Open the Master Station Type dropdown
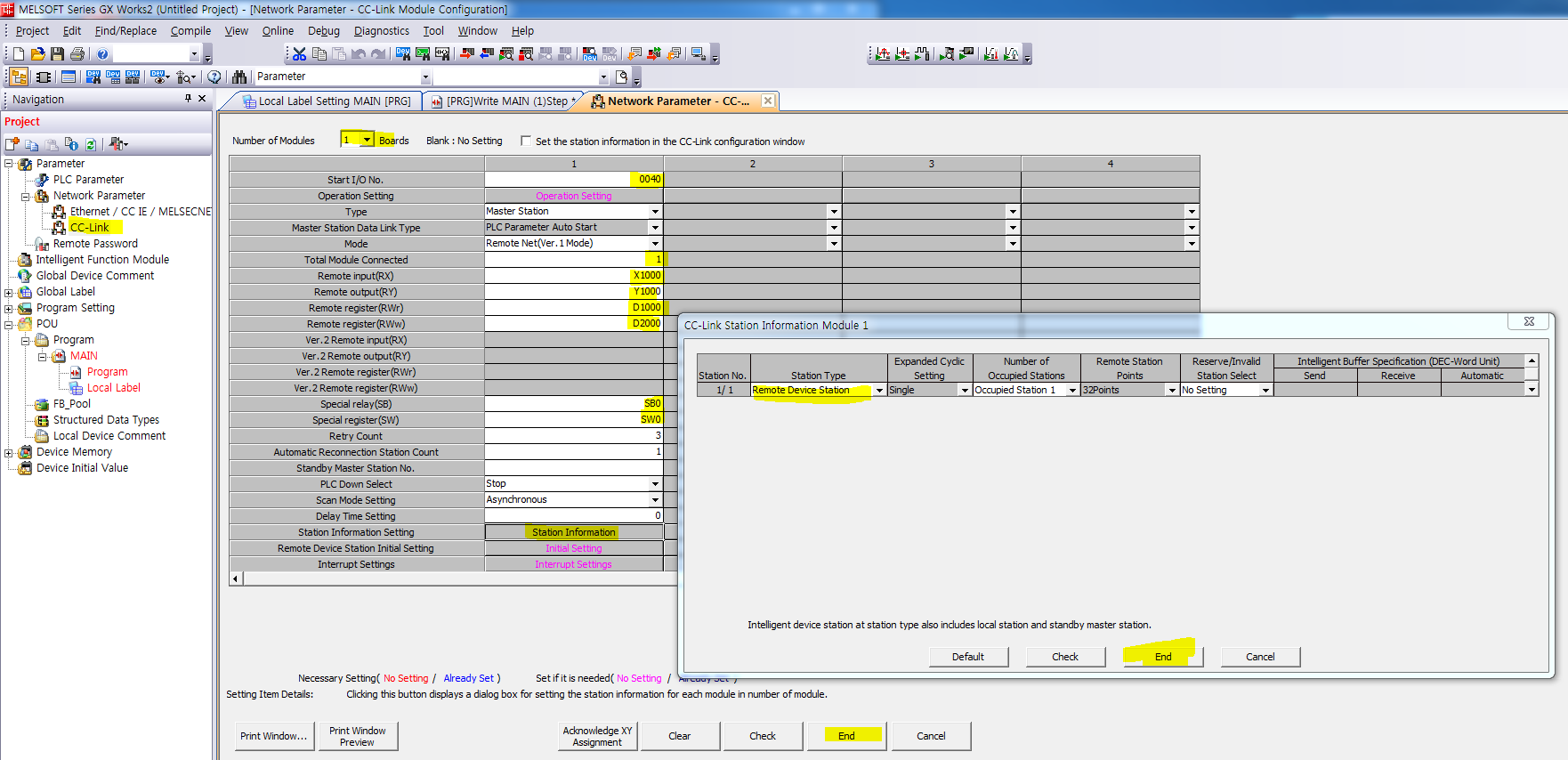 point(655,212)
